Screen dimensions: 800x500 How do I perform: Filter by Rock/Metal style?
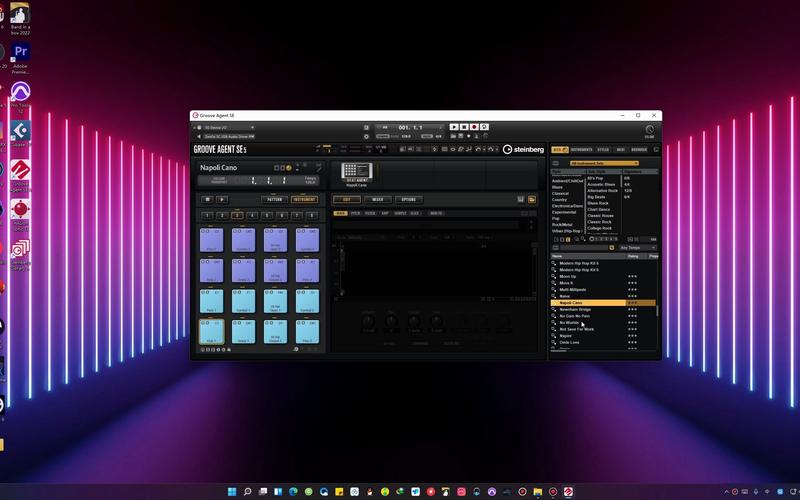coord(562,224)
